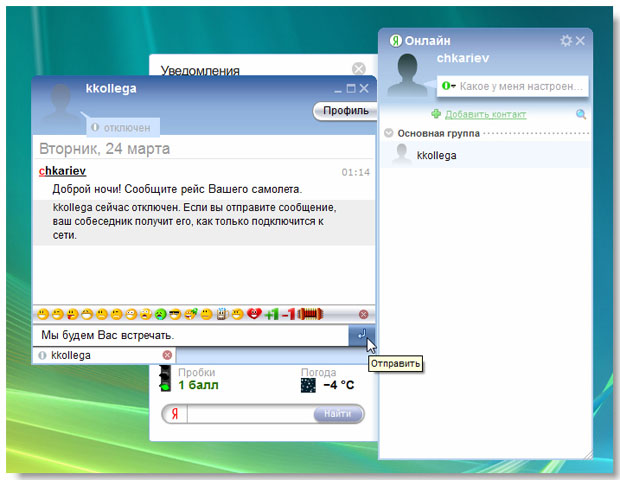Click the red Я logo in search bar
Screen dimensions: 620x480
coord(175,414)
